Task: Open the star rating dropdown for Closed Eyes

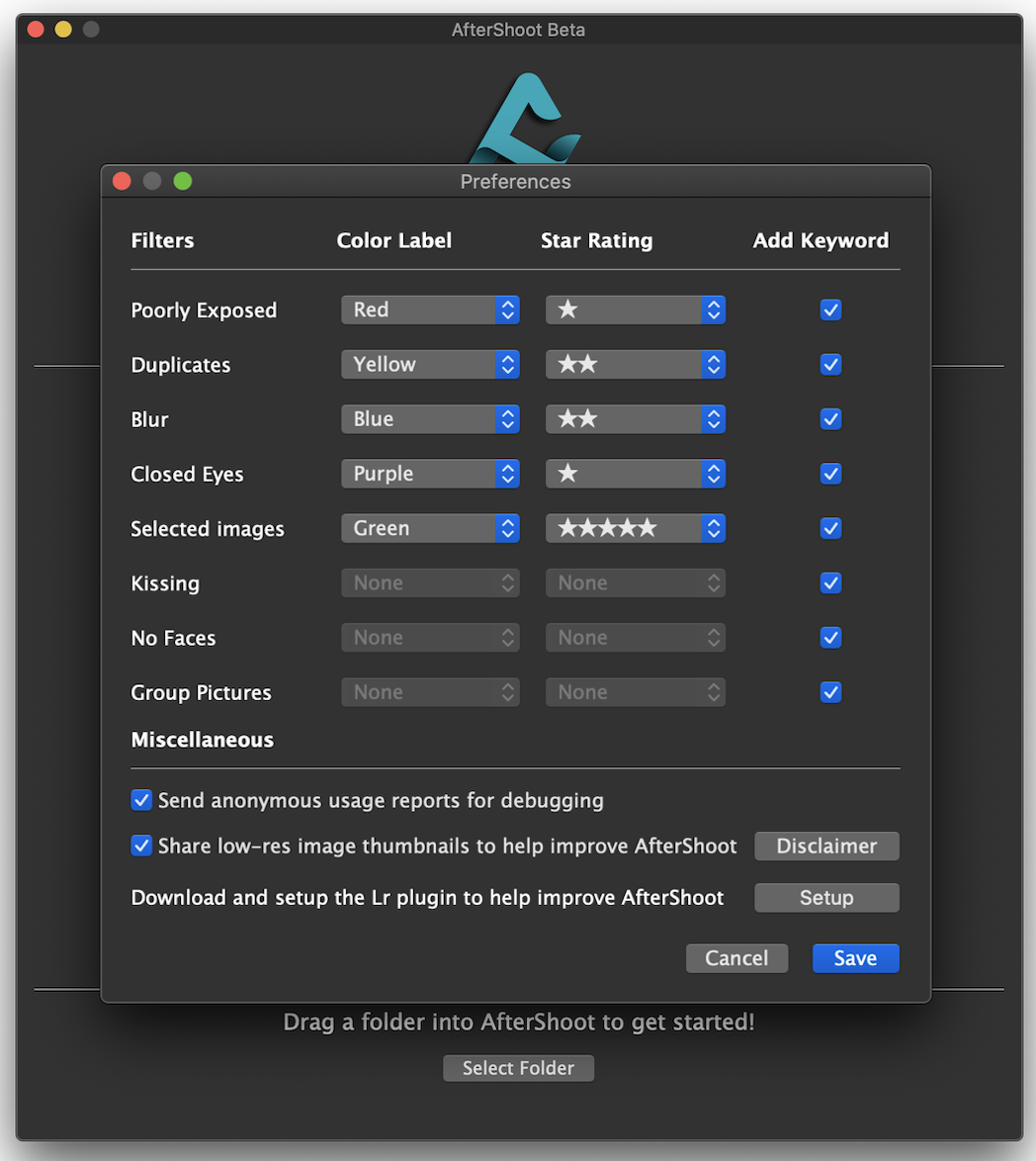Action: [635, 474]
